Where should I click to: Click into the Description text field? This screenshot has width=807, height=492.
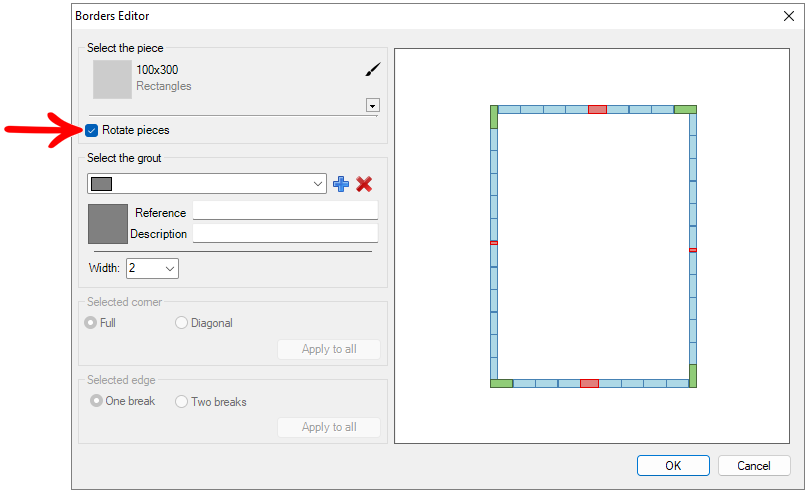(x=285, y=233)
